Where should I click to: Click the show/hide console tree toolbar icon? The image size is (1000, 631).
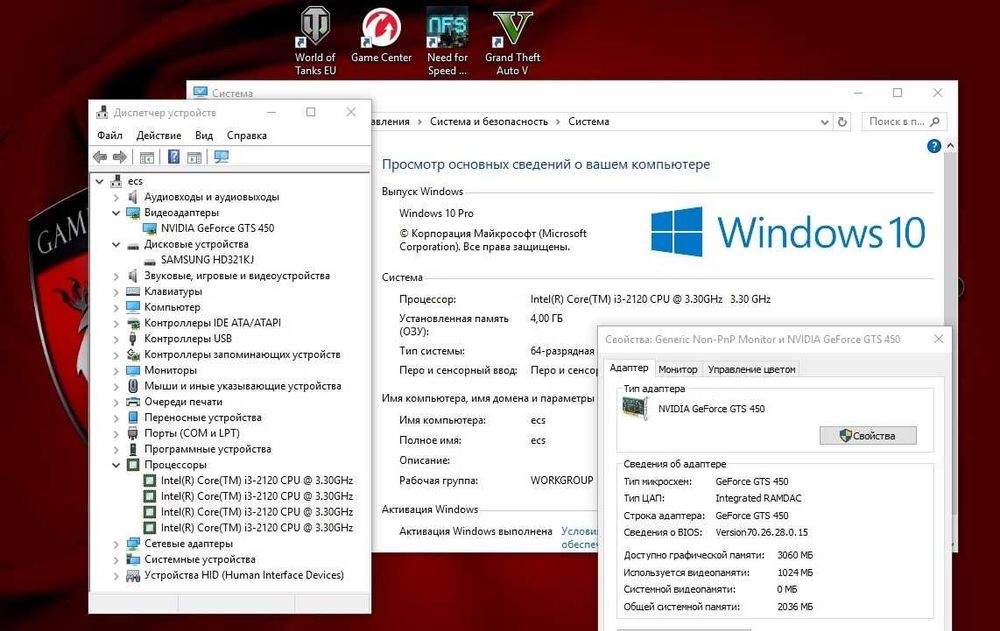(x=147, y=157)
